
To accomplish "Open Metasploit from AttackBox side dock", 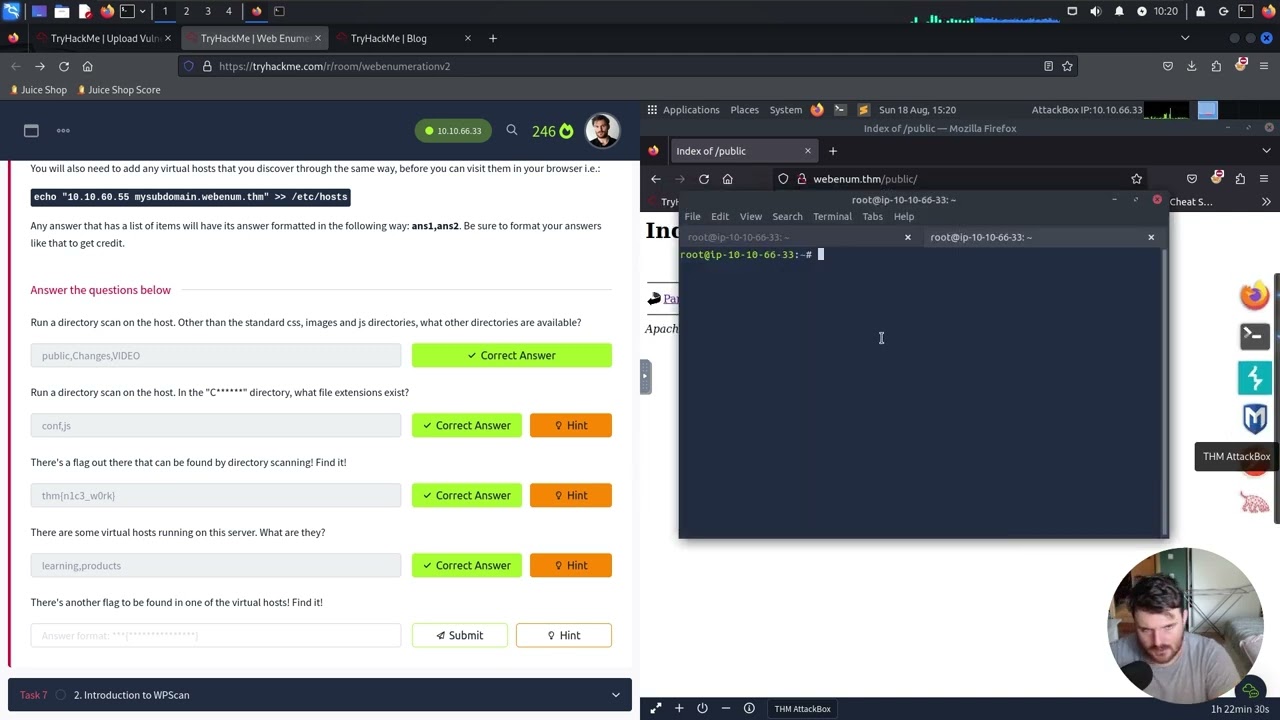I will [1255, 418].
